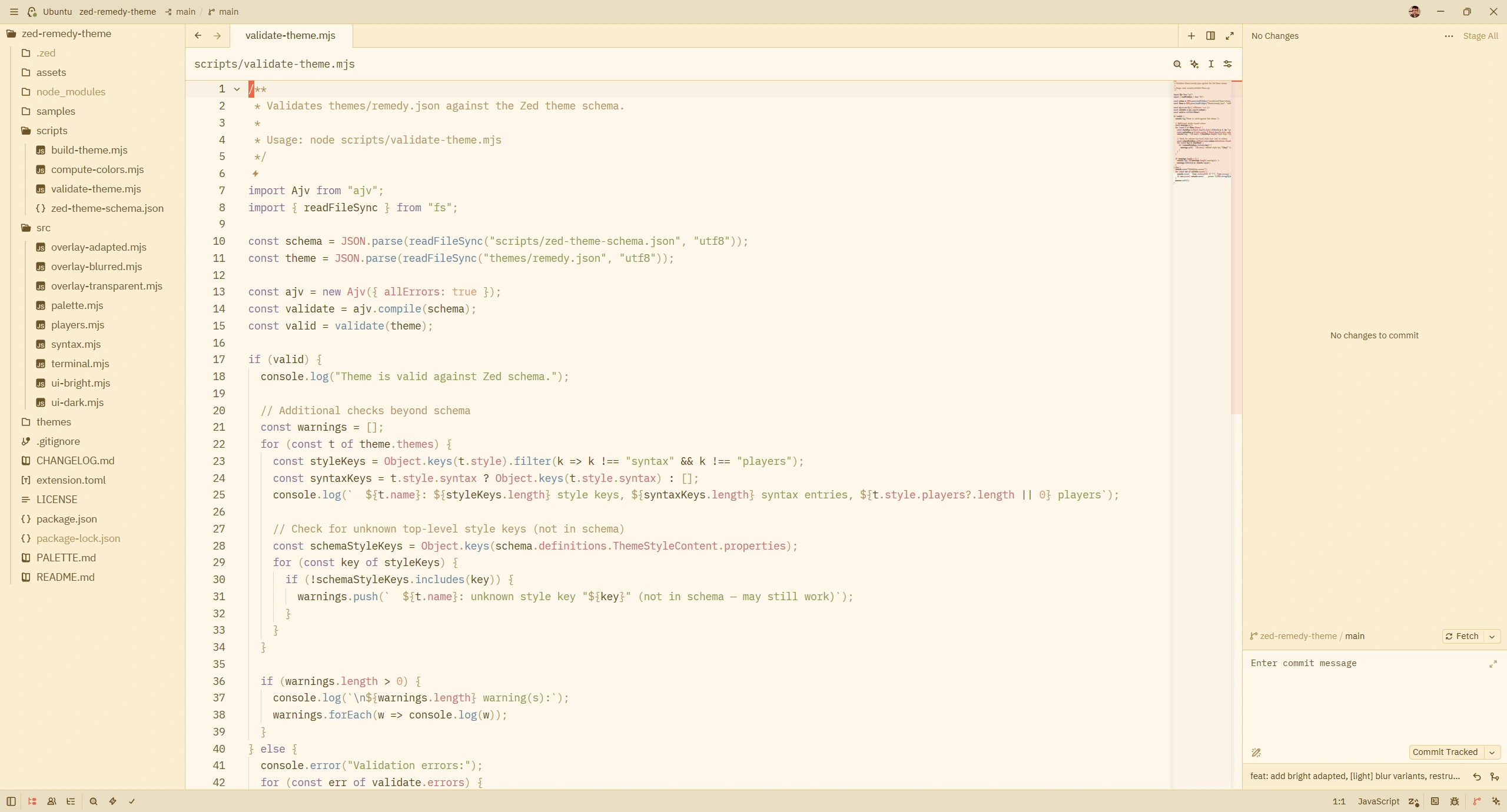Open the Commit Tracked dropdown arrow
Screen dimensions: 1507x812
point(1492,753)
